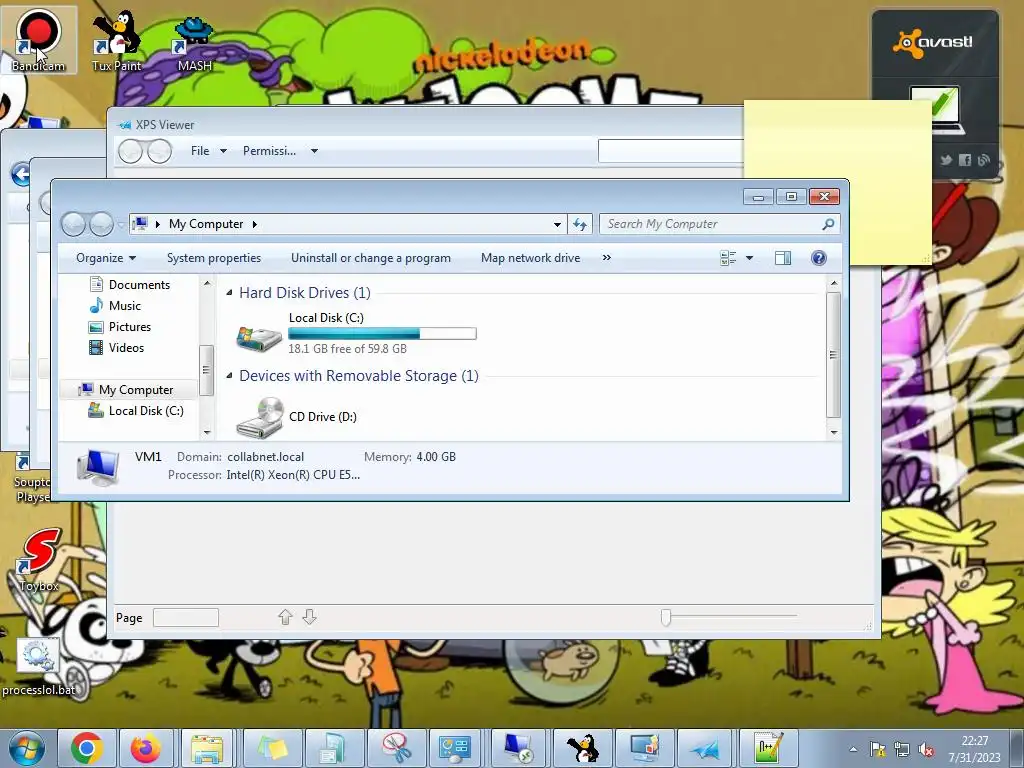Click System properties in the toolbar
The width and height of the screenshot is (1024, 768).
[214, 258]
